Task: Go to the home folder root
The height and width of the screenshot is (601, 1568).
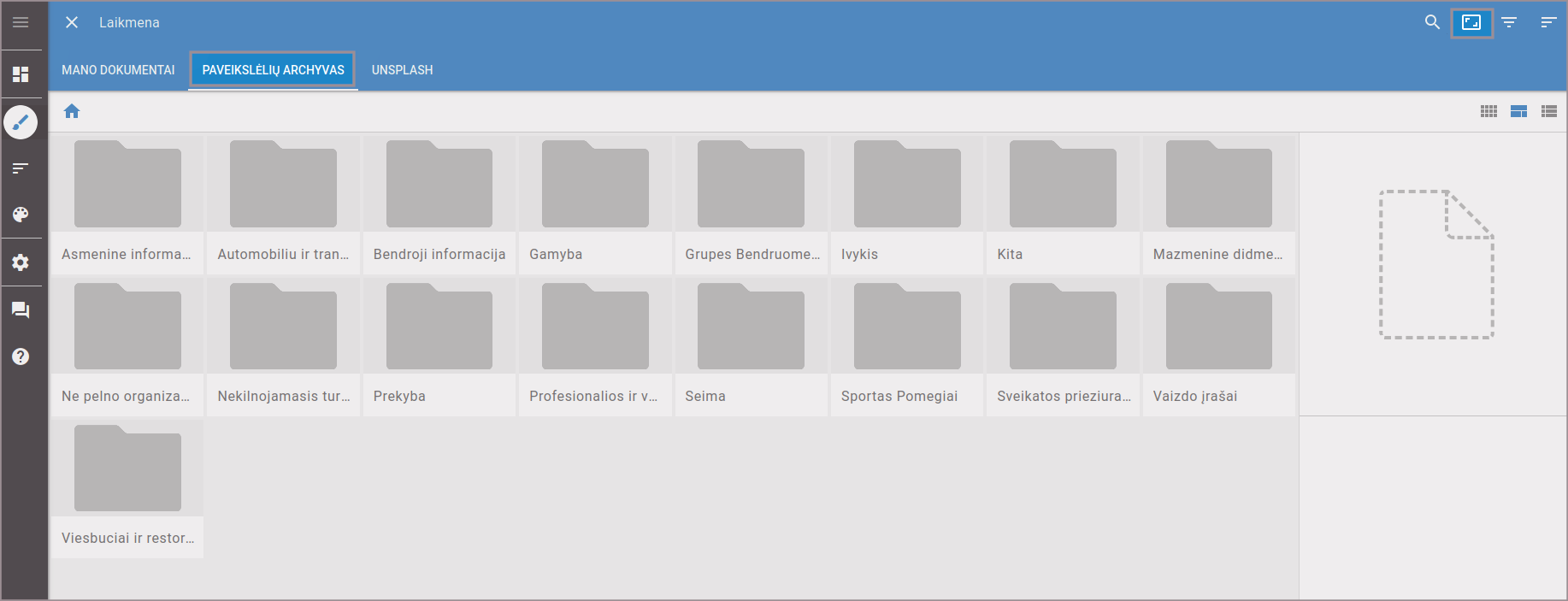Action: [x=72, y=111]
